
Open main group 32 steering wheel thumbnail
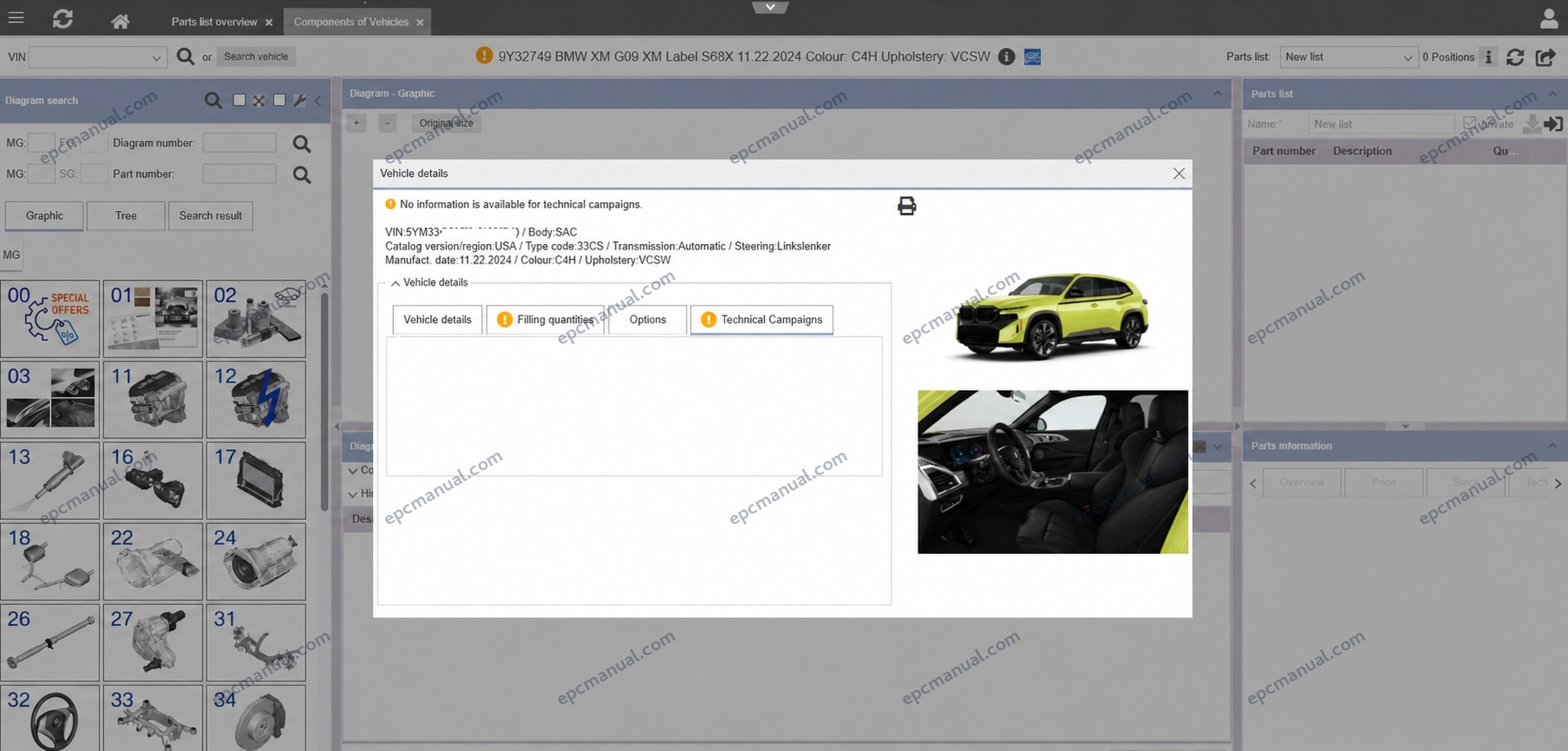(x=50, y=717)
